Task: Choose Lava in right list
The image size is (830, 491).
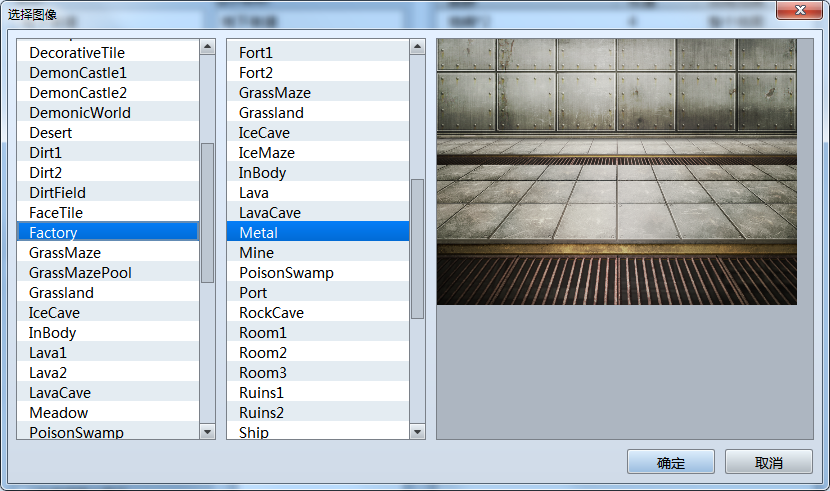Action: click(318, 193)
